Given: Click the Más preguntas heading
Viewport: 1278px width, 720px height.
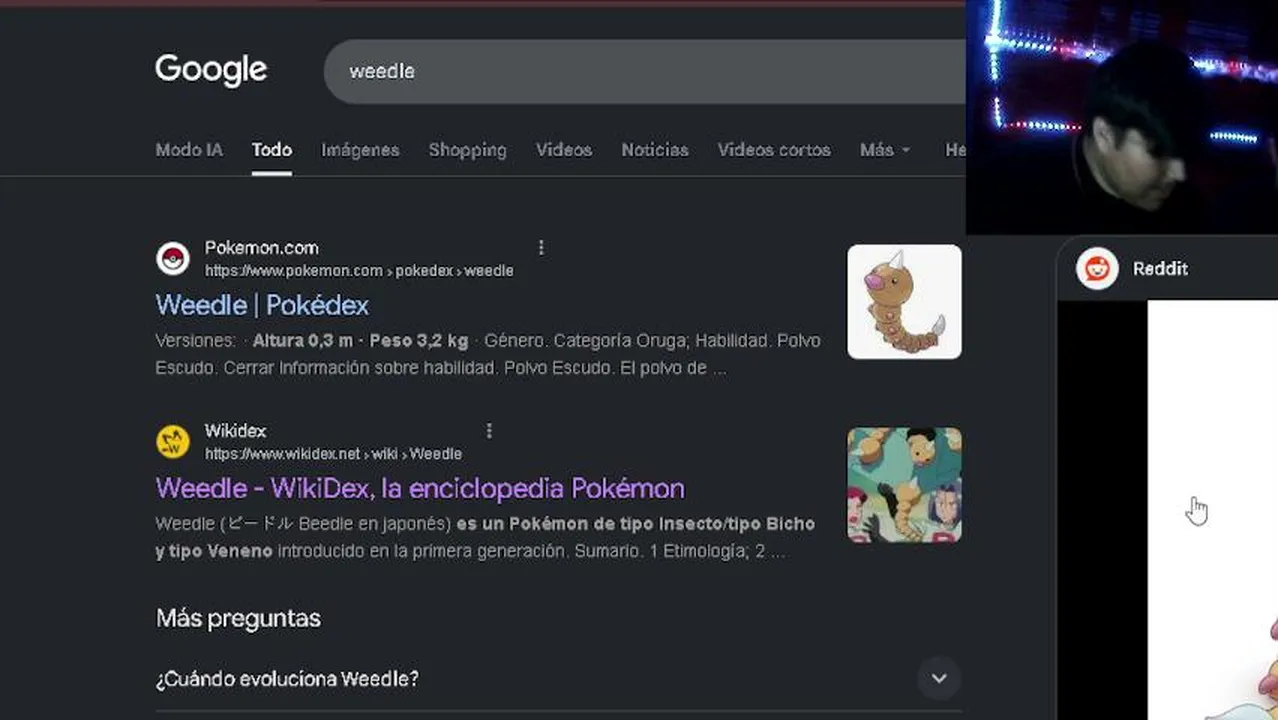Looking at the screenshot, I should 238,618.
